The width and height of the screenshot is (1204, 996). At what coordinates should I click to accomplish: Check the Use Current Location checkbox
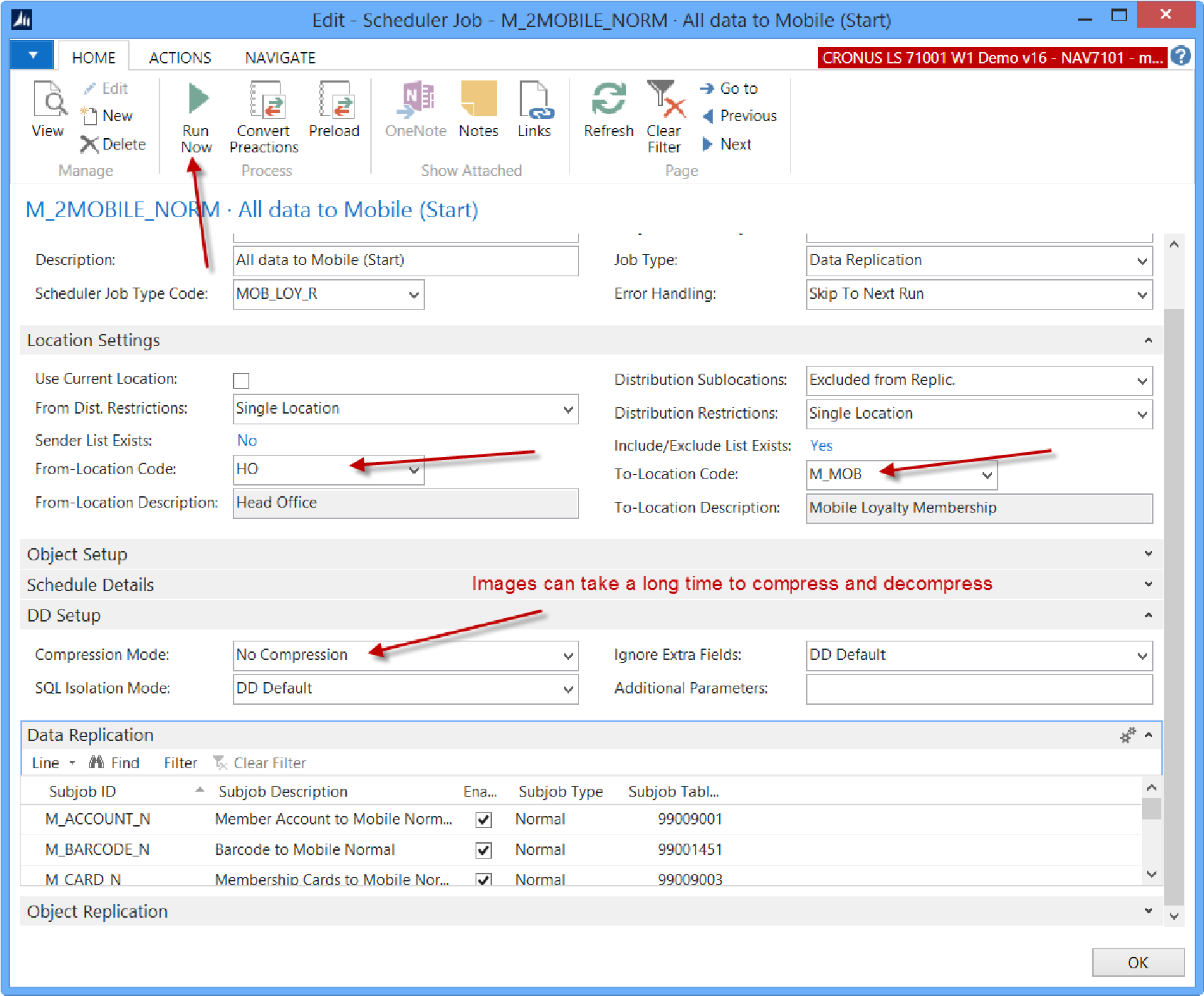coord(241,380)
